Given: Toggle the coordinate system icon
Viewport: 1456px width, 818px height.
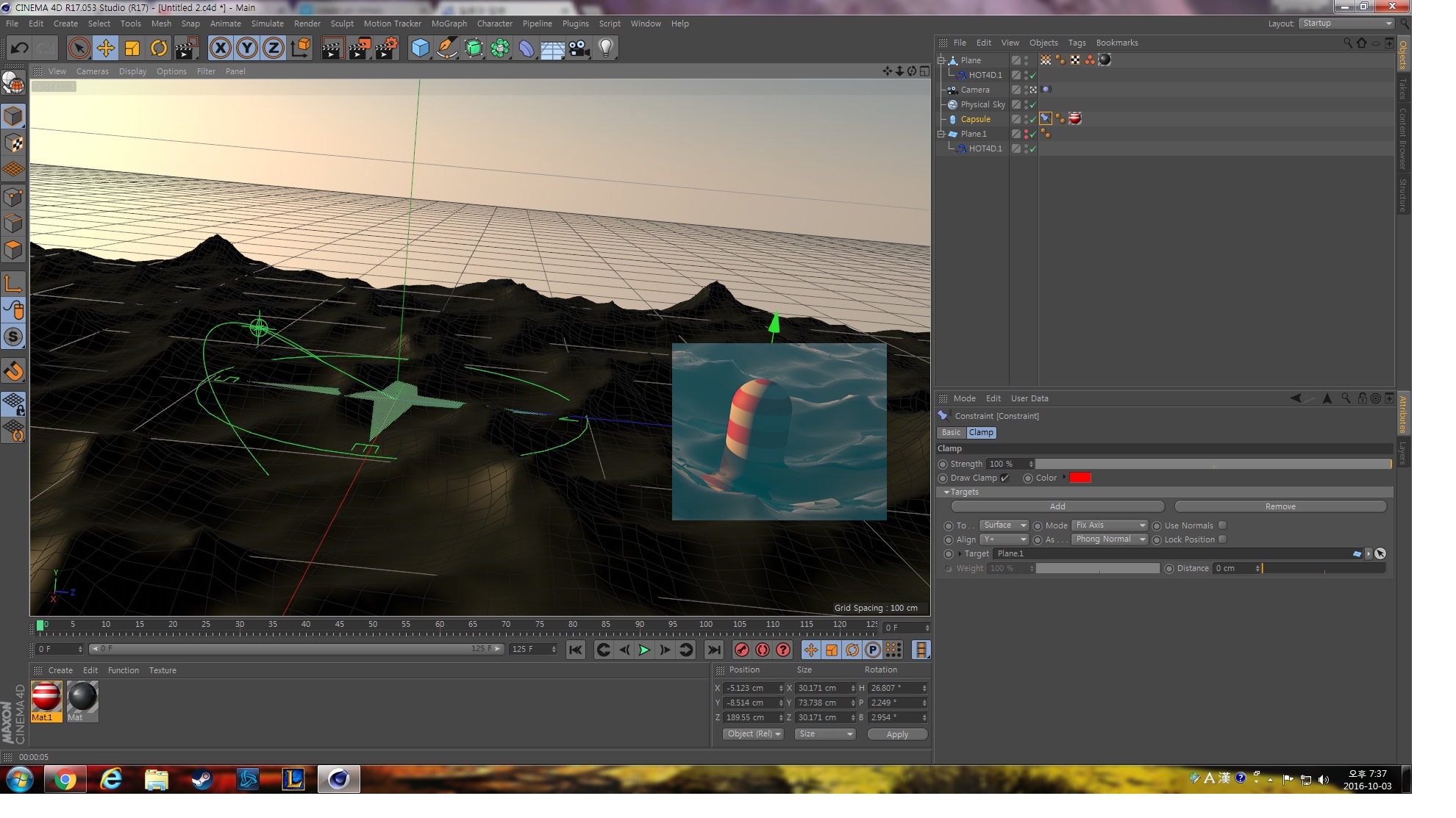Looking at the screenshot, I should click(300, 49).
